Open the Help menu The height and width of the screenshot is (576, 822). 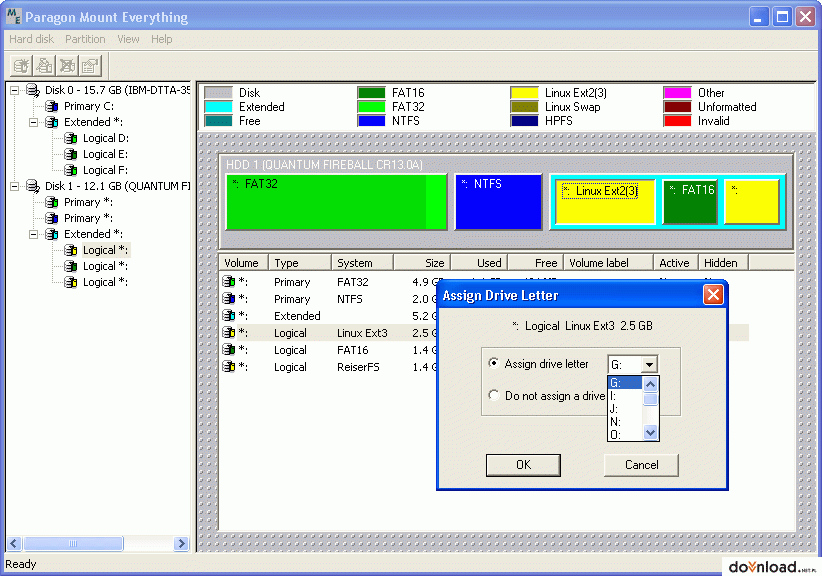[161, 39]
